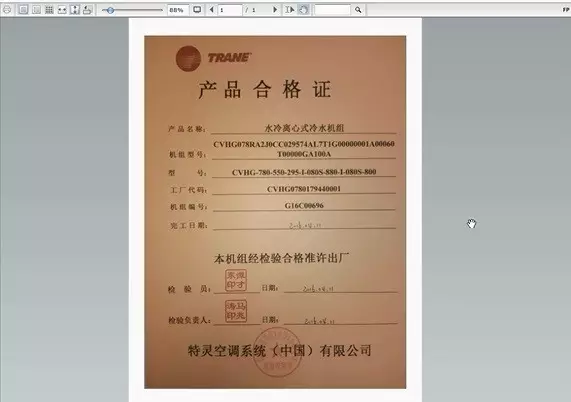571x402 pixels.
Task: Click fit-to-height page icon
Action: pyautogui.click(x=75, y=10)
